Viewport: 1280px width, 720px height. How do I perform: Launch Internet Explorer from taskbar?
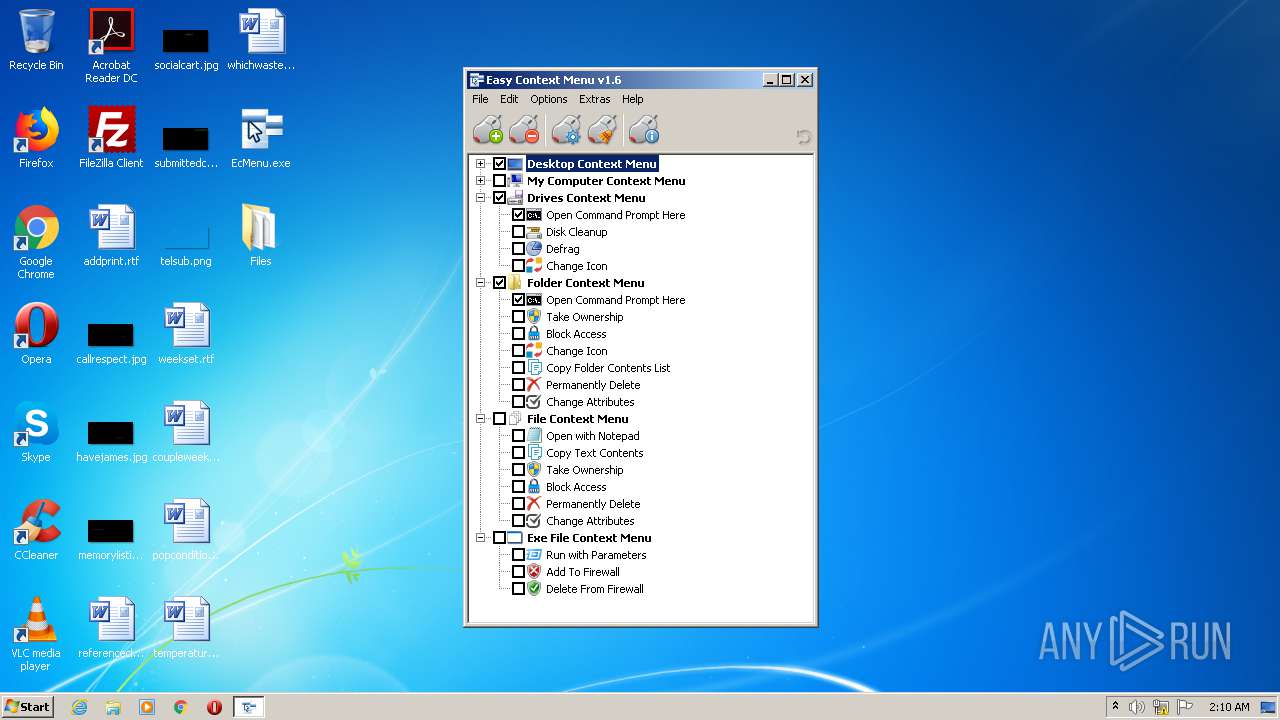pos(79,707)
